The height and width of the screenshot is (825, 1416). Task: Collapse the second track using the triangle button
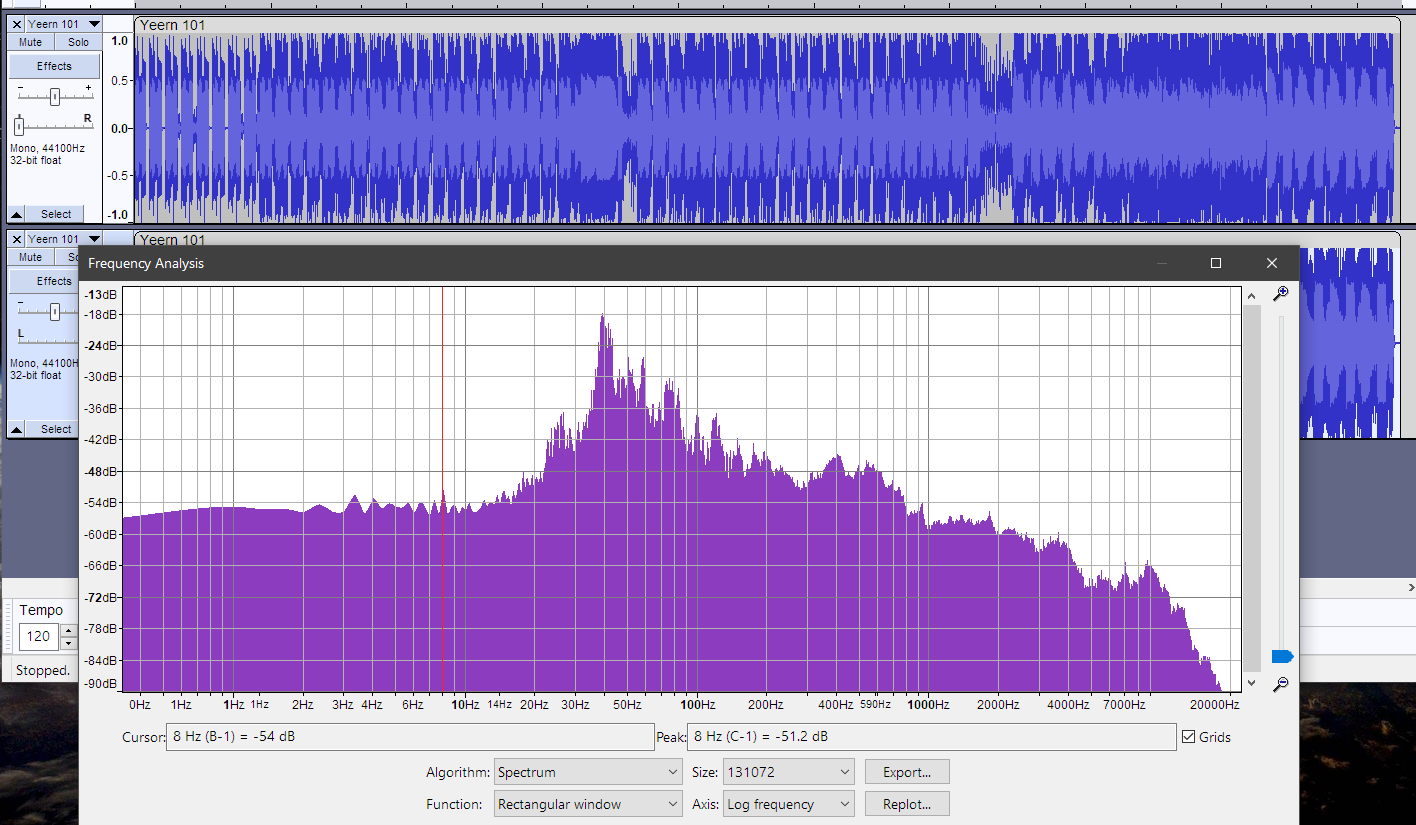pos(17,429)
